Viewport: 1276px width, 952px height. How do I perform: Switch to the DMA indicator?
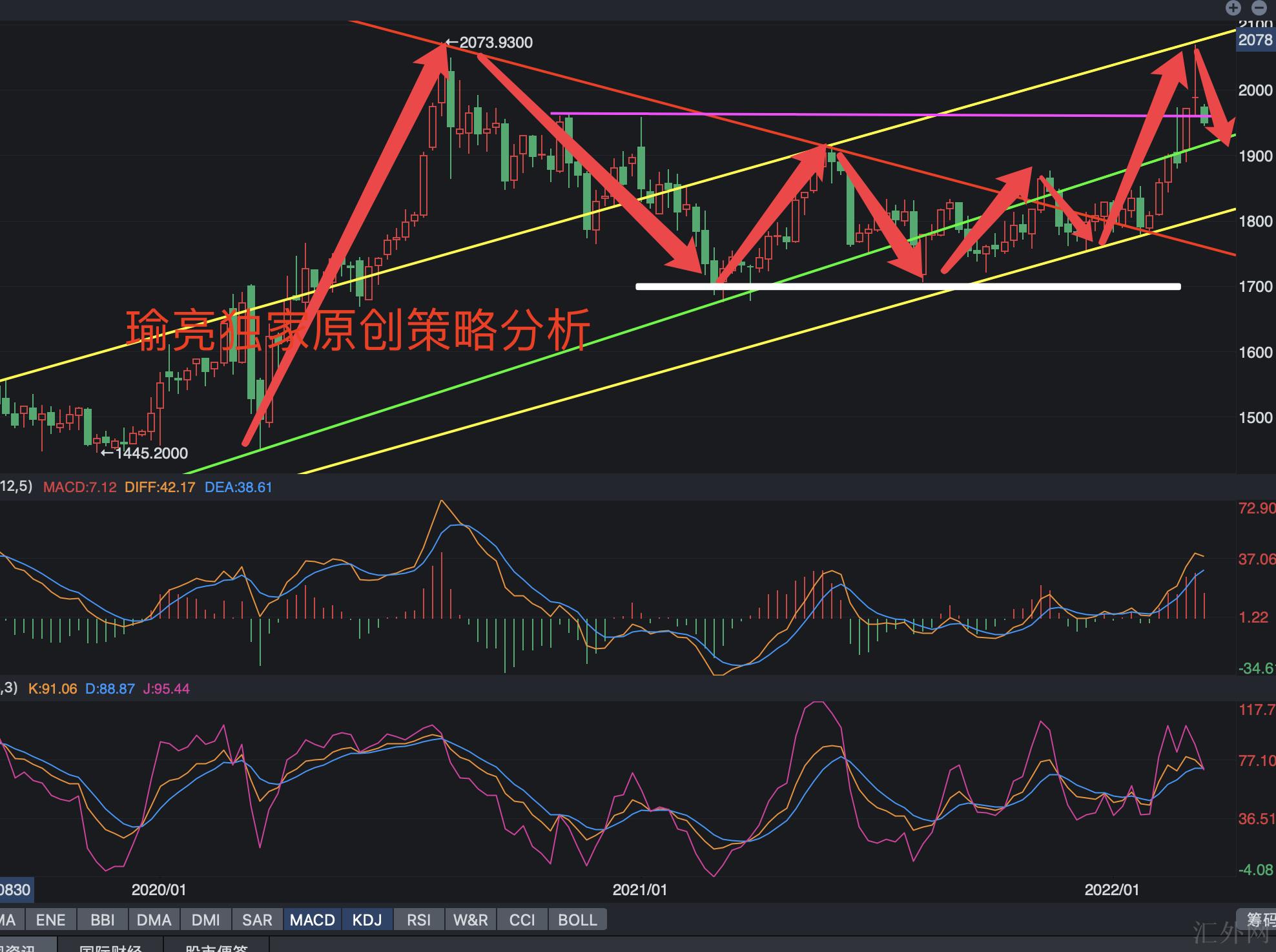154,920
